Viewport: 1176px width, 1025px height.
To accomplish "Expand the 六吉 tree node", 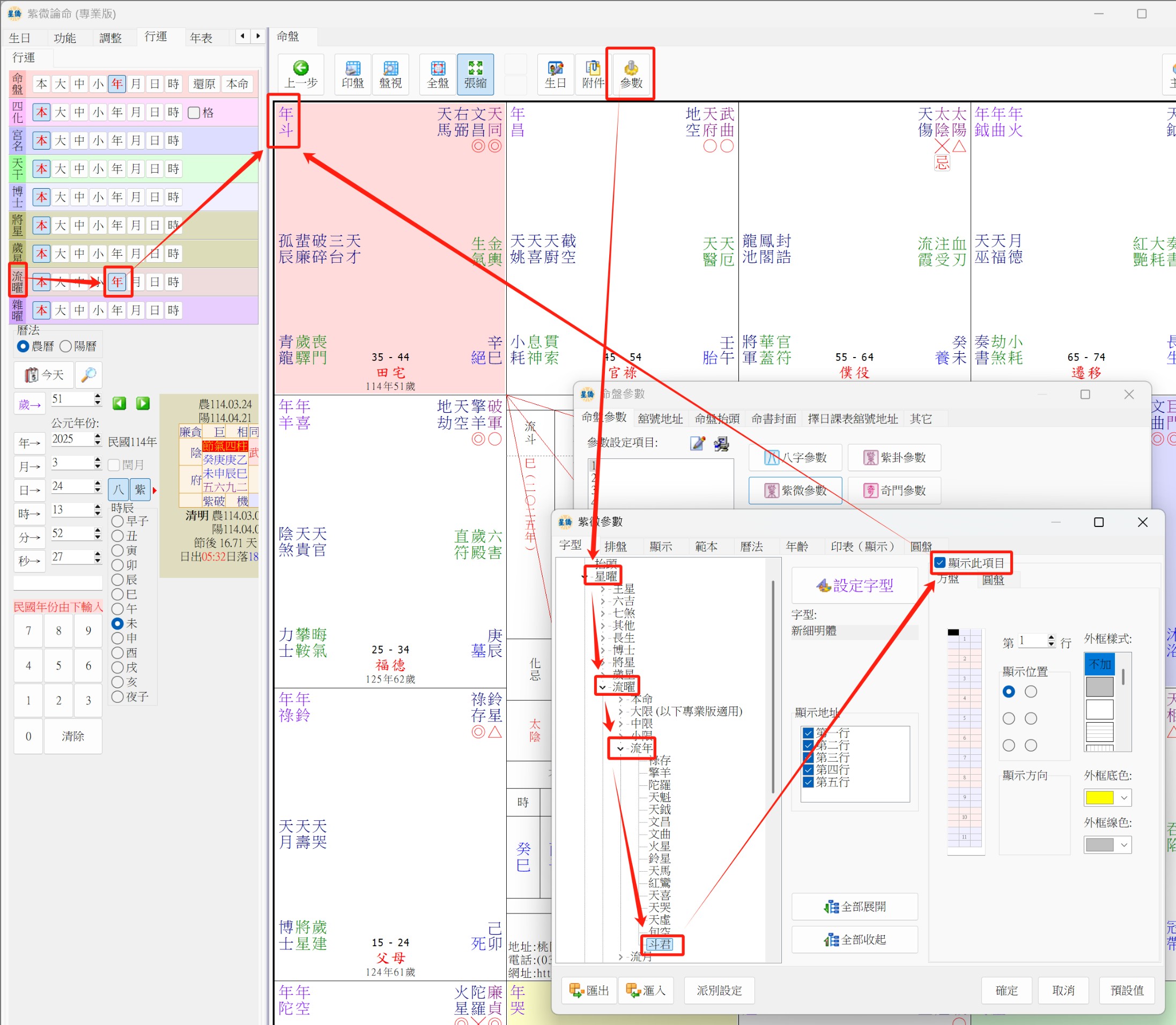I will (x=603, y=601).
